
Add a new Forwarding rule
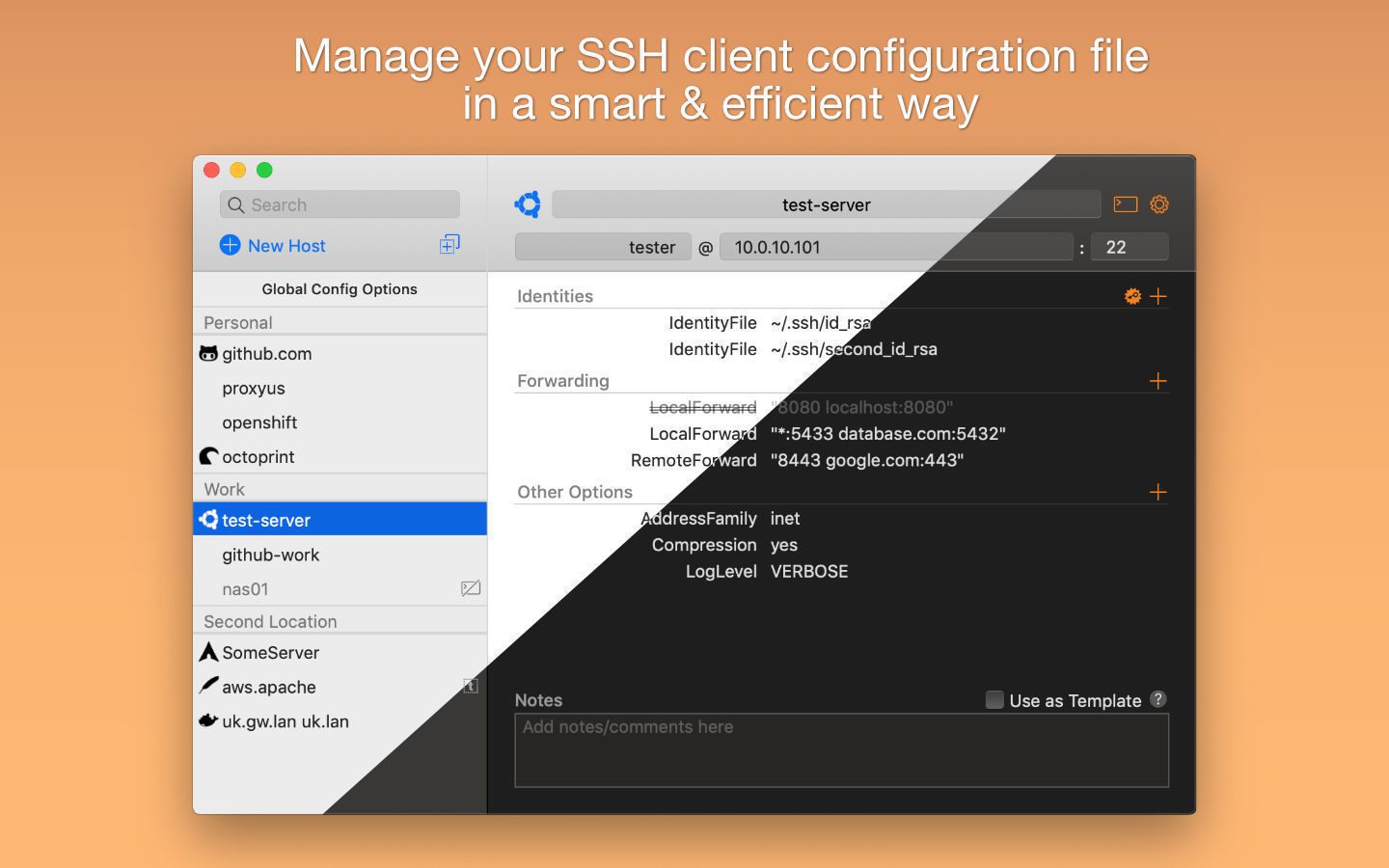pyautogui.click(x=1158, y=381)
